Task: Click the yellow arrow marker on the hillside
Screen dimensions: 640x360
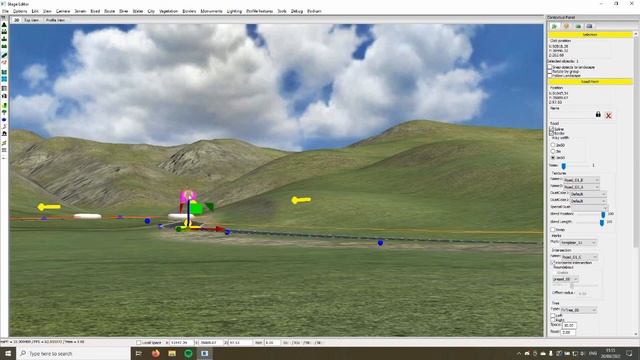Action: coord(301,200)
